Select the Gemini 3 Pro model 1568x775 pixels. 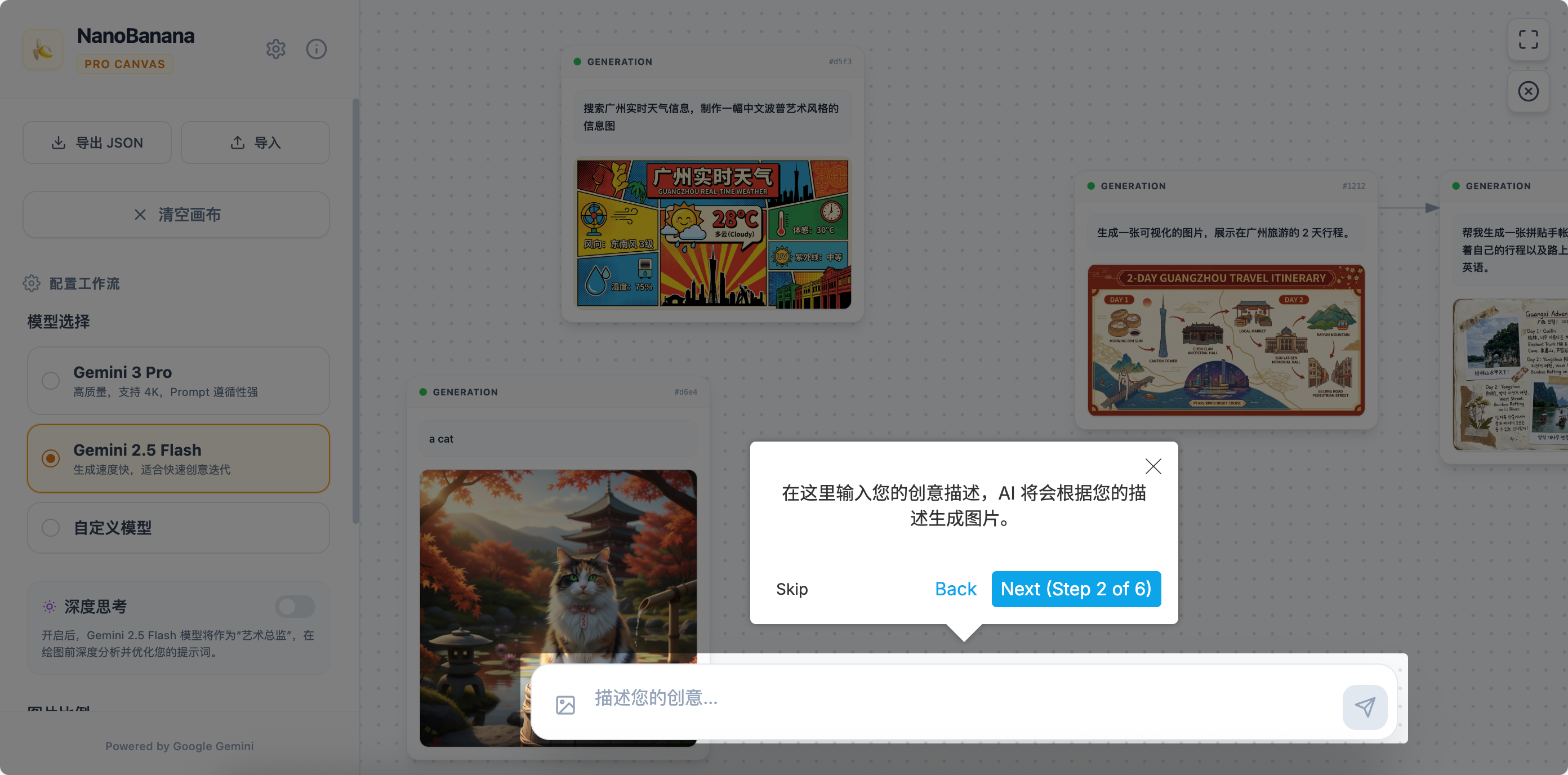178,381
